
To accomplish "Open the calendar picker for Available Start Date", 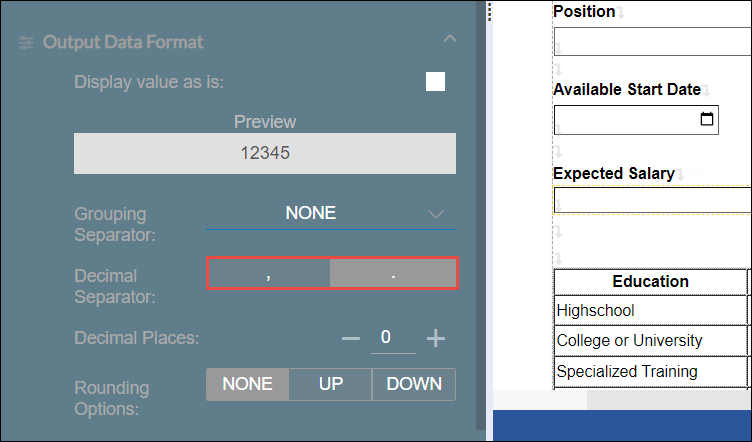I will click(707, 119).
